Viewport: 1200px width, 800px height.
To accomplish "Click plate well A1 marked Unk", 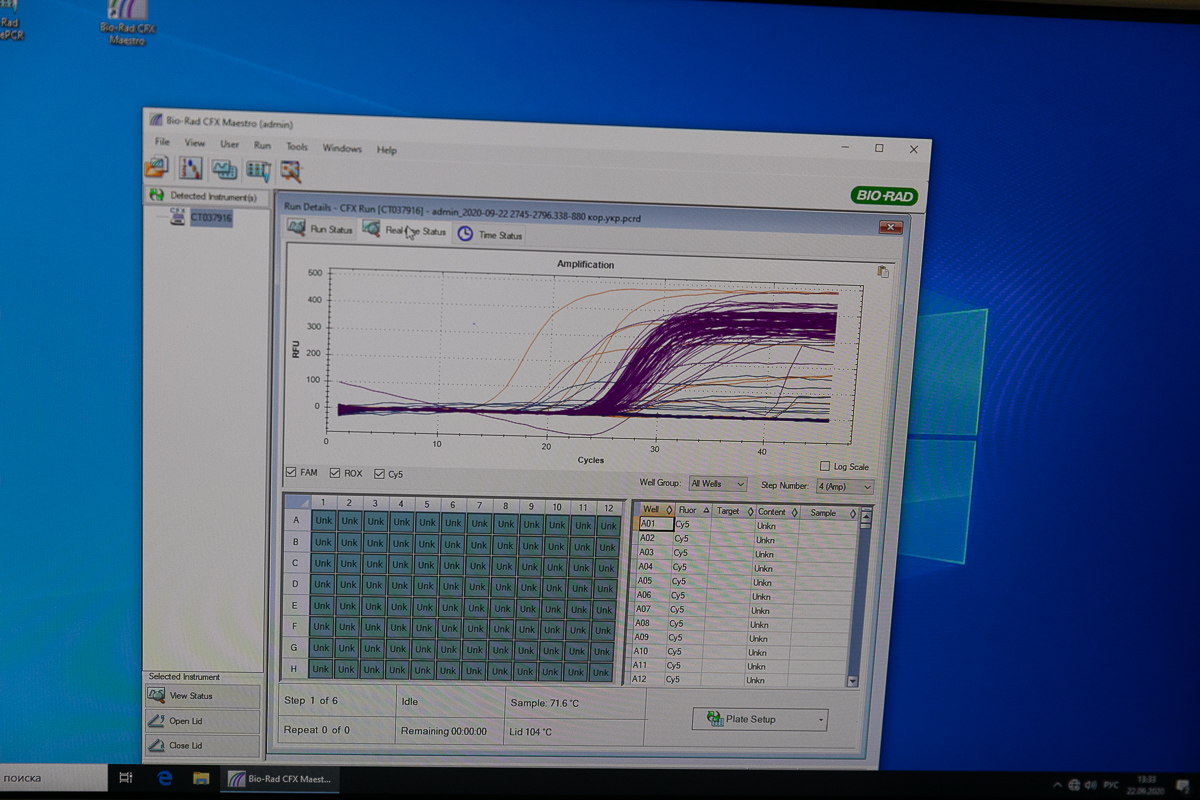I will click(x=323, y=520).
